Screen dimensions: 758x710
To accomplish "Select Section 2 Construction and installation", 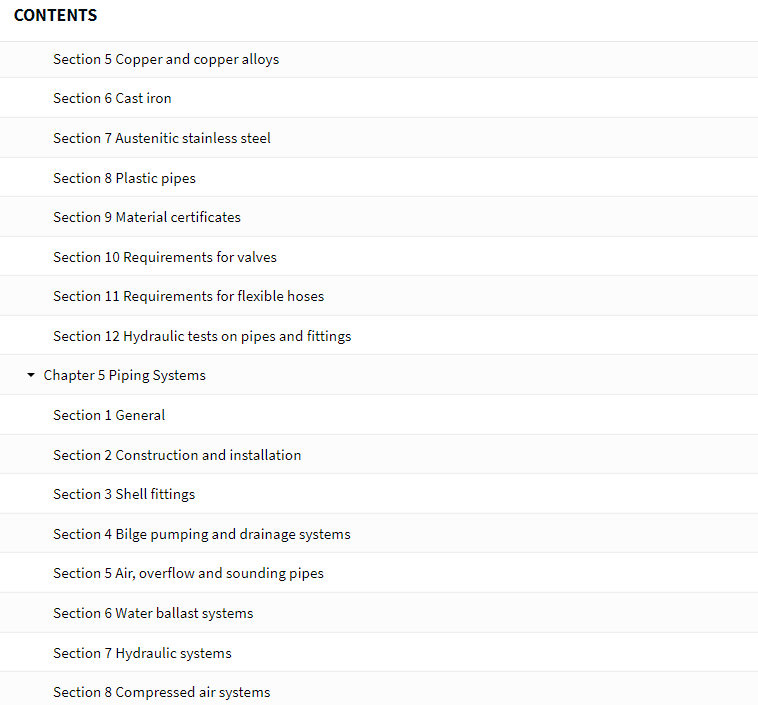I will coord(177,455).
